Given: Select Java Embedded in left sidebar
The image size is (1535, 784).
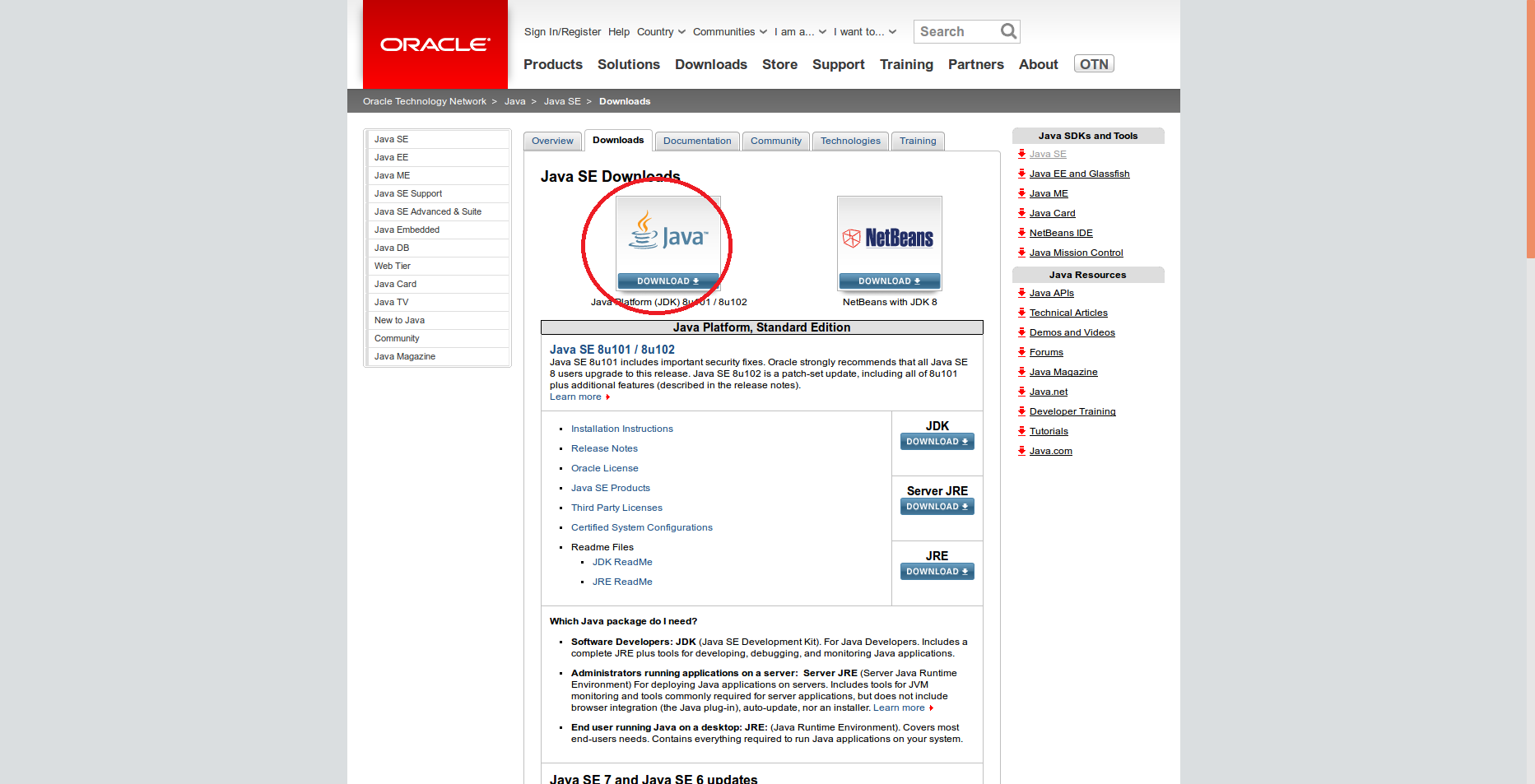Looking at the screenshot, I should pos(438,230).
